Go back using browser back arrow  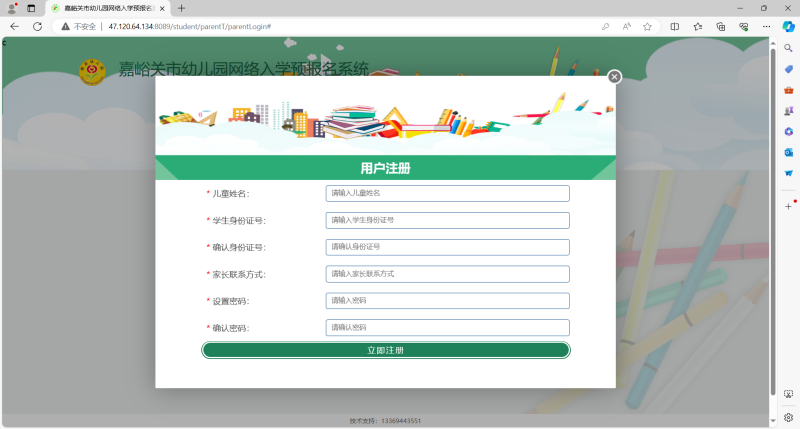click(x=14, y=26)
